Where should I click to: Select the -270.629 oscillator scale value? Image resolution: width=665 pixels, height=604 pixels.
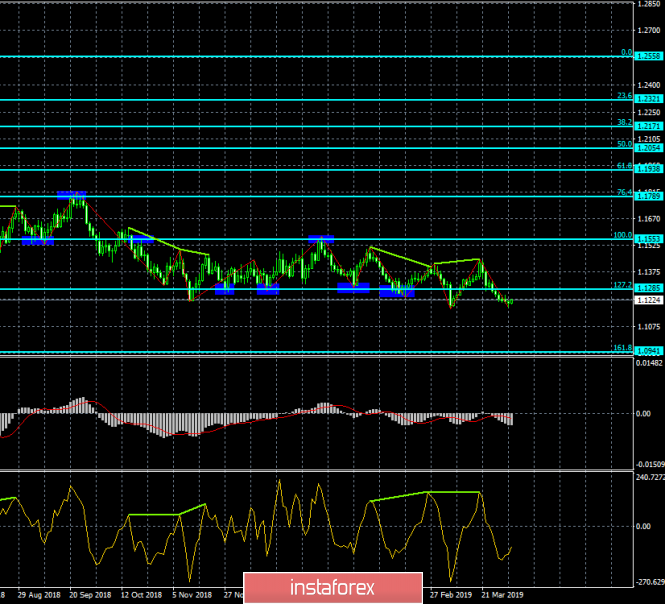(x=650, y=580)
